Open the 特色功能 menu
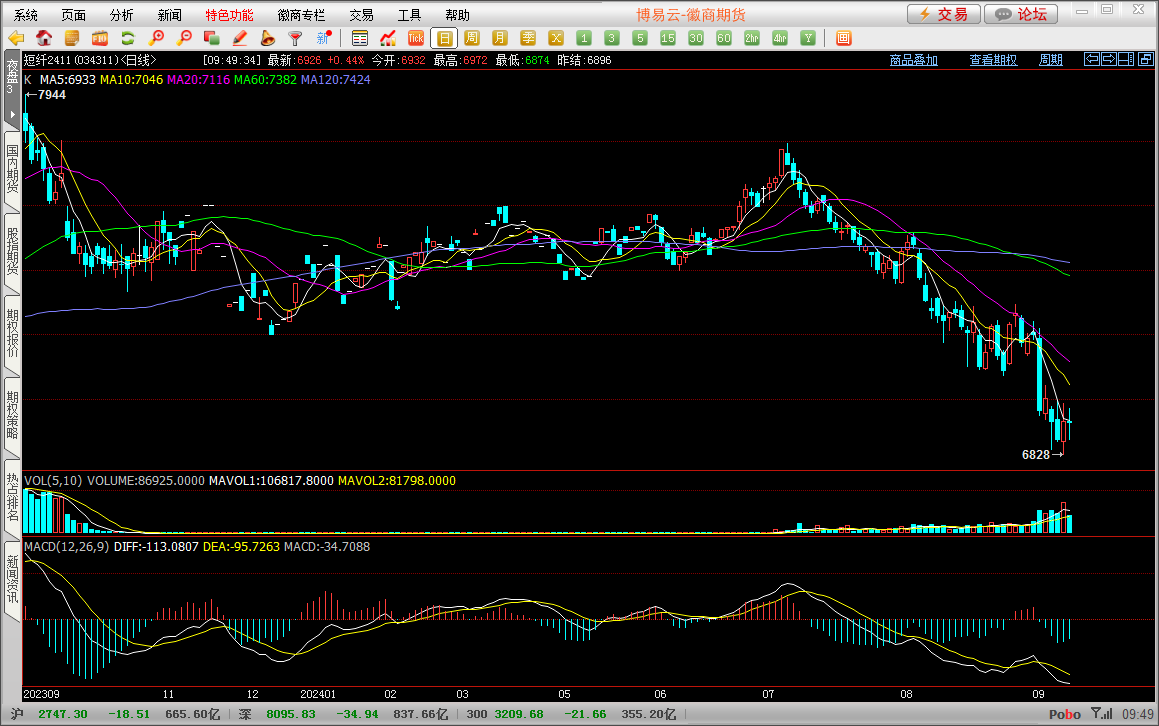Screen dimensions: 1159x726 coord(229,15)
